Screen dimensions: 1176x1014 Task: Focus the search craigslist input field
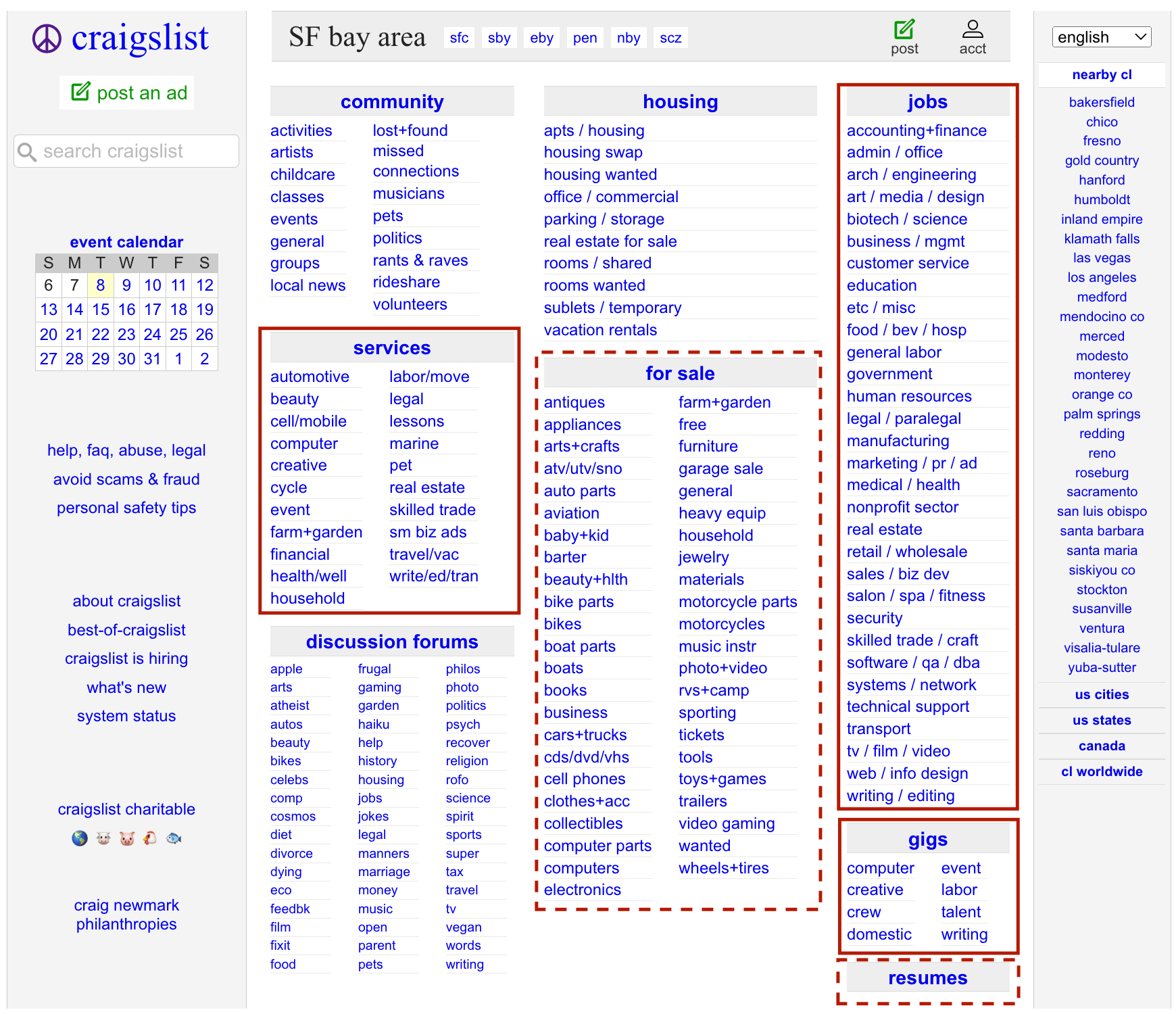126,151
